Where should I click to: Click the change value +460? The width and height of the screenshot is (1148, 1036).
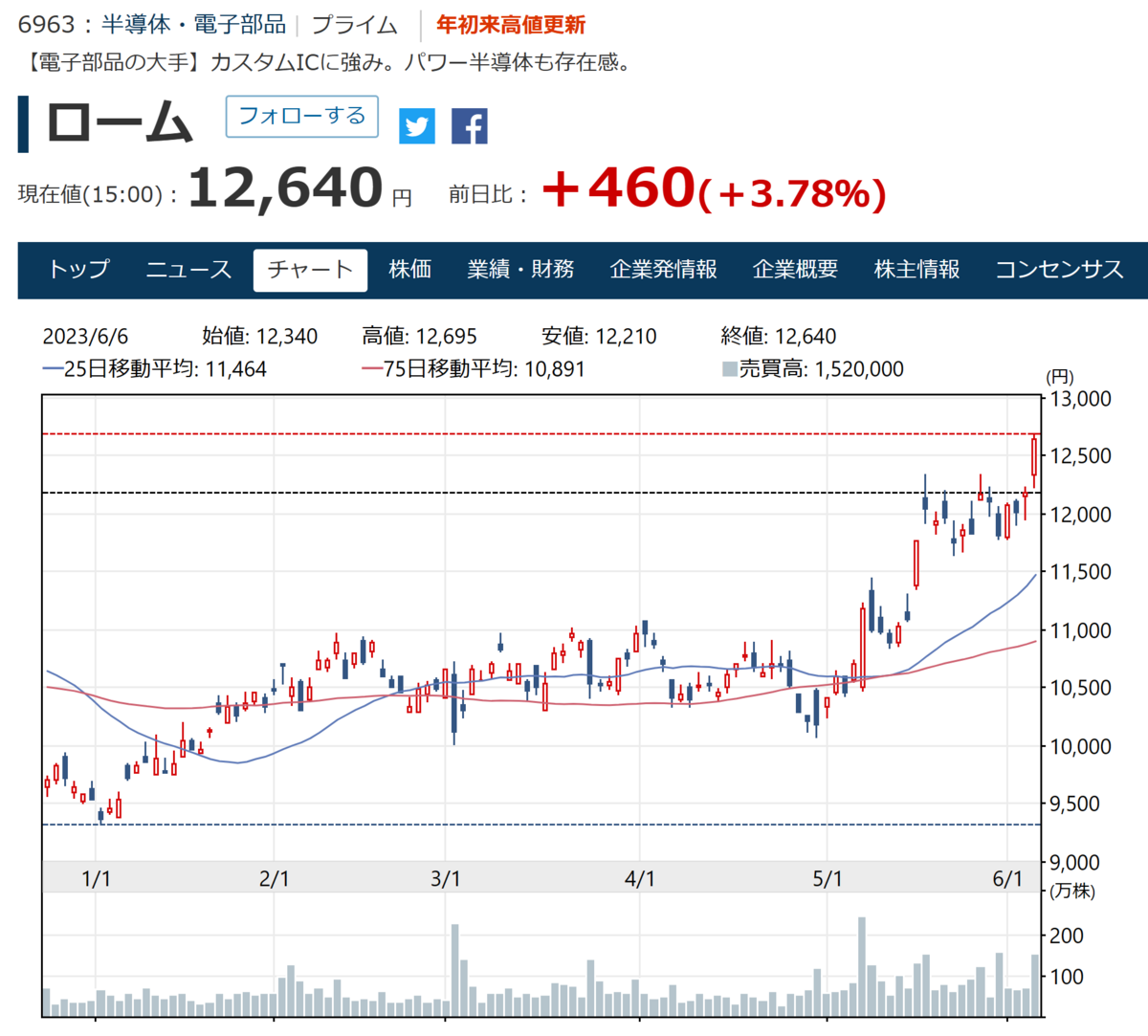click(x=618, y=187)
